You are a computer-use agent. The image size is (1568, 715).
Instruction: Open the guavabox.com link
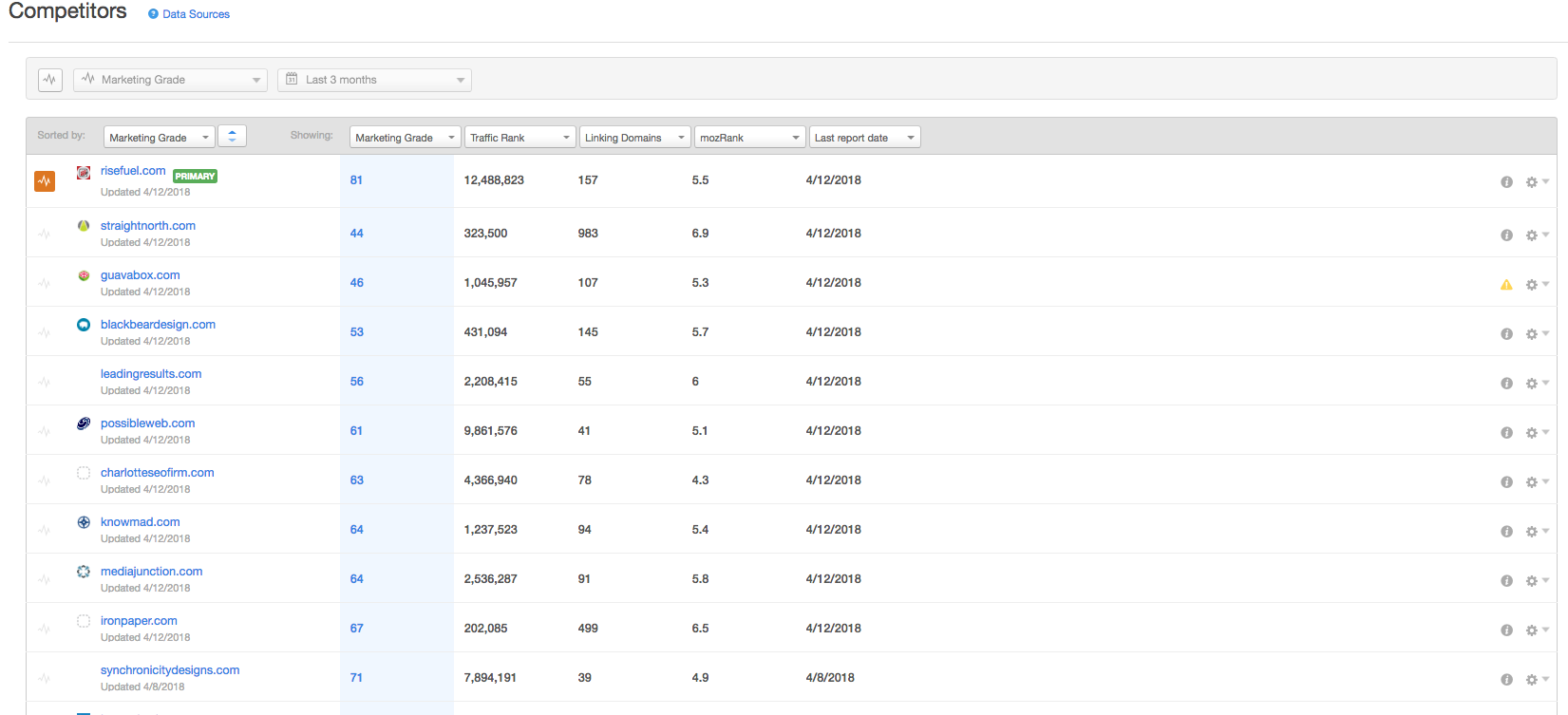[x=141, y=275]
